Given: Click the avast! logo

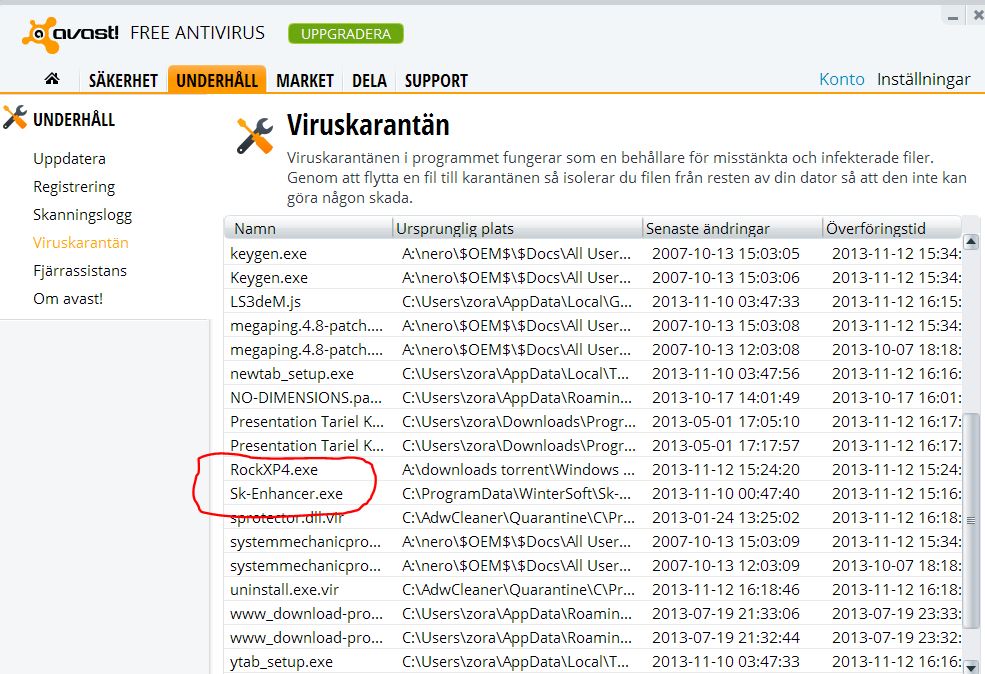Looking at the screenshot, I should click(x=70, y=34).
